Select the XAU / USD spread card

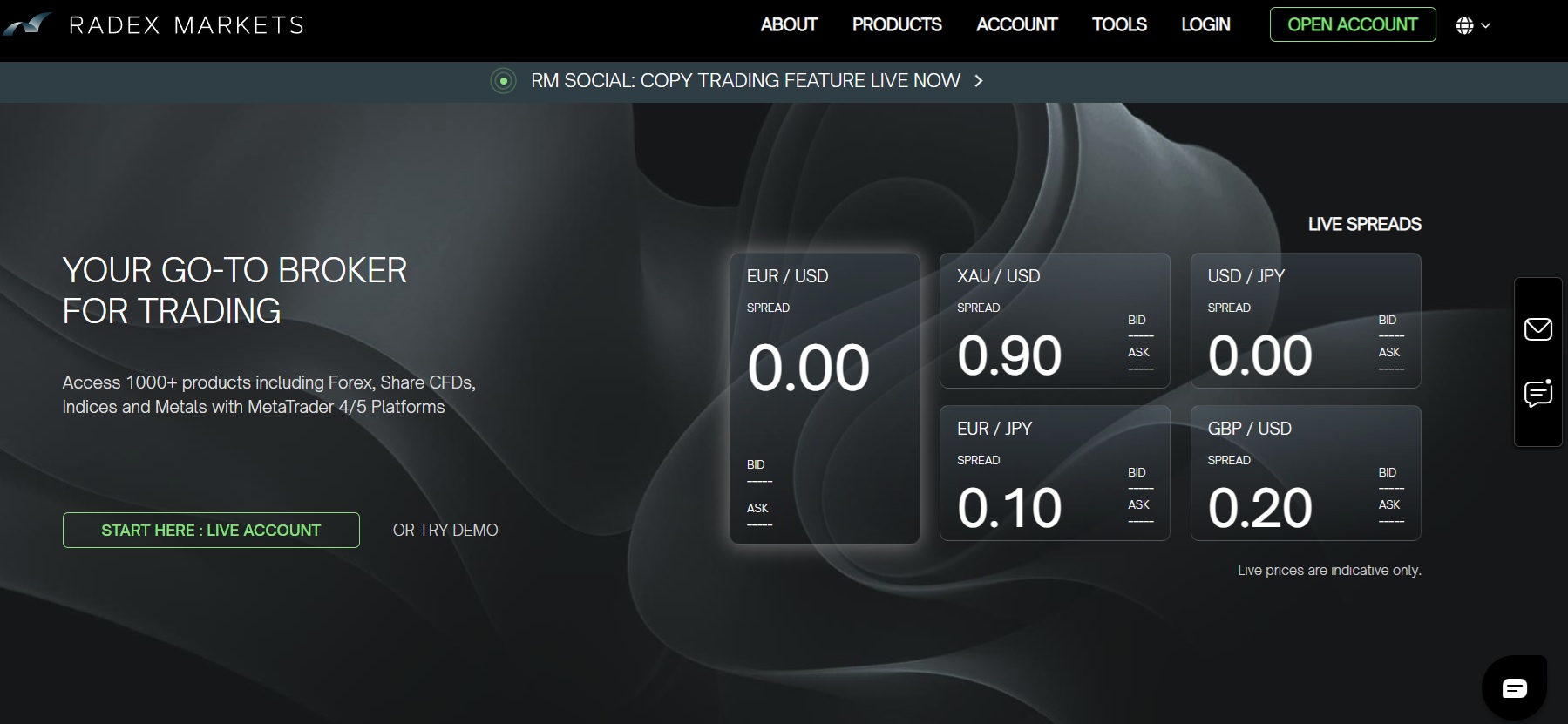pyautogui.click(x=1054, y=321)
